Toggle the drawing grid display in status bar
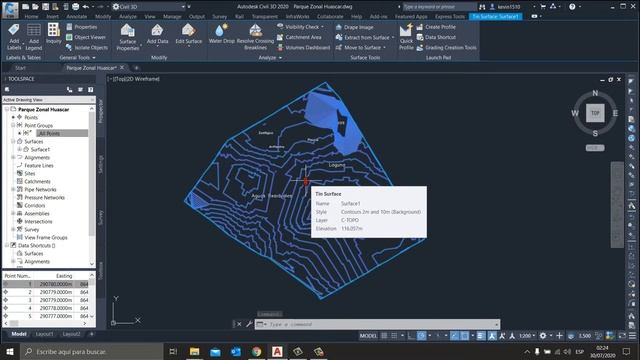Image resolution: width=640 pixels, height=360 pixels. (x=384, y=336)
